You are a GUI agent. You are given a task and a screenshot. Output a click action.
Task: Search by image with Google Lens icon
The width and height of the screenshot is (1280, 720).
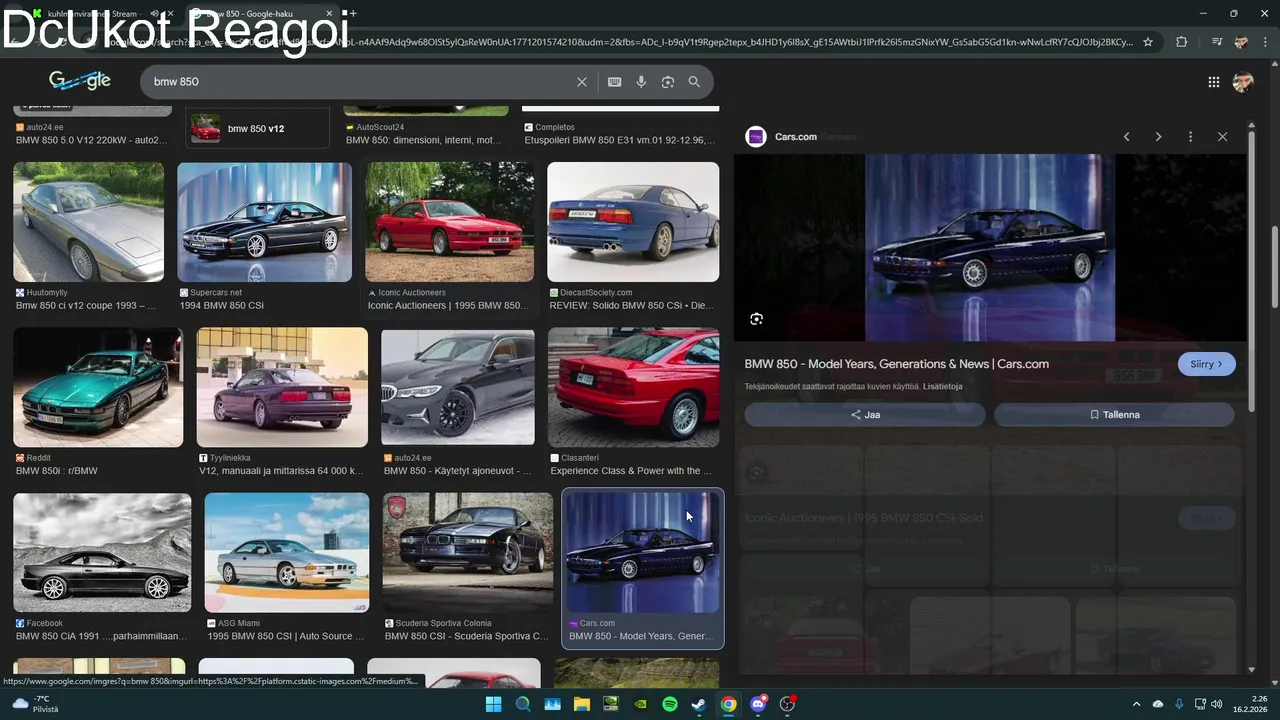(x=668, y=82)
